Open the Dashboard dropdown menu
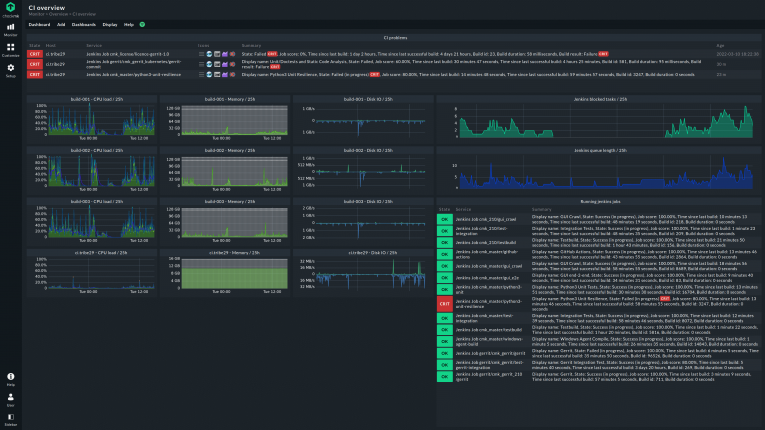Screen dimensions: 765x430 coord(39,23)
